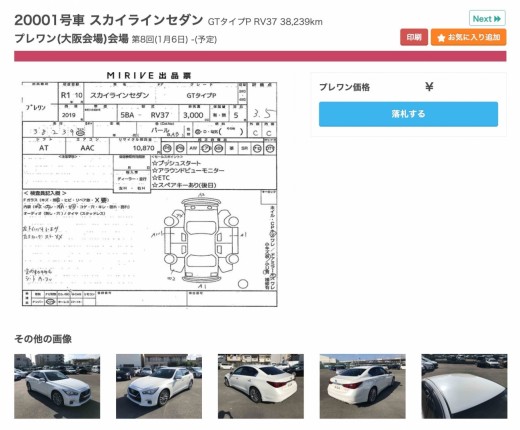520x430 pixels.
Task: Open rear-left side view car thumbnail
Action: (x=261, y=386)
